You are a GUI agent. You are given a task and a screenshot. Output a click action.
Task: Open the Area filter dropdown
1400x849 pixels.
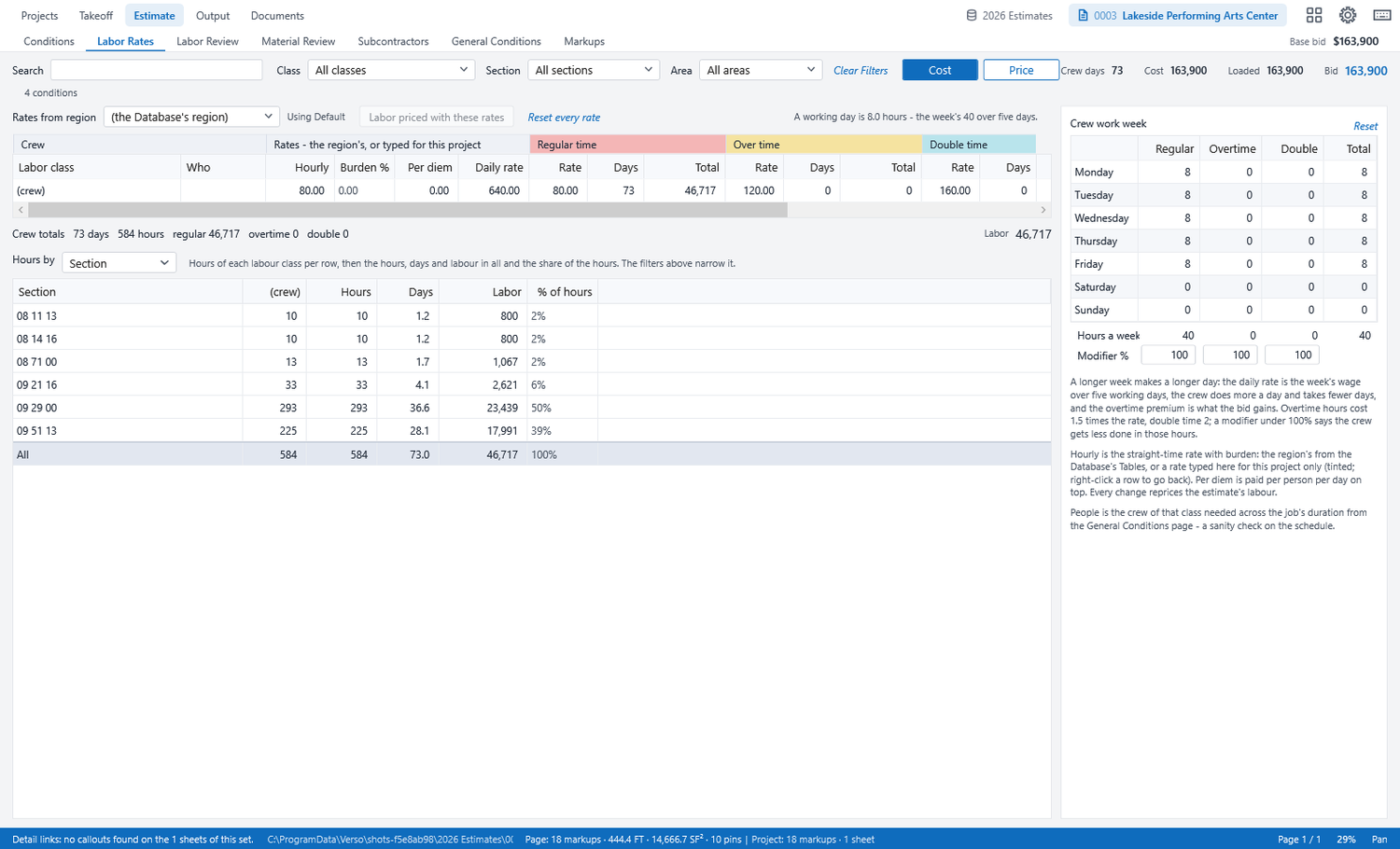pos(761,70)
